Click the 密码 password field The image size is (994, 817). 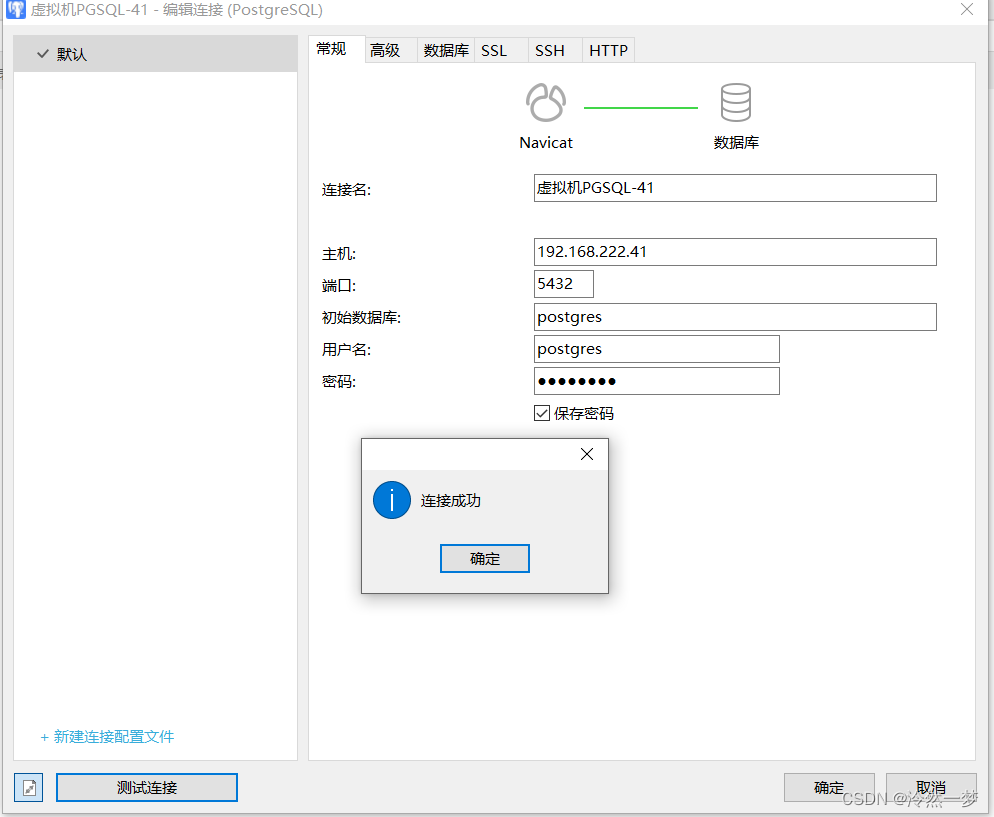click(657, 381)
